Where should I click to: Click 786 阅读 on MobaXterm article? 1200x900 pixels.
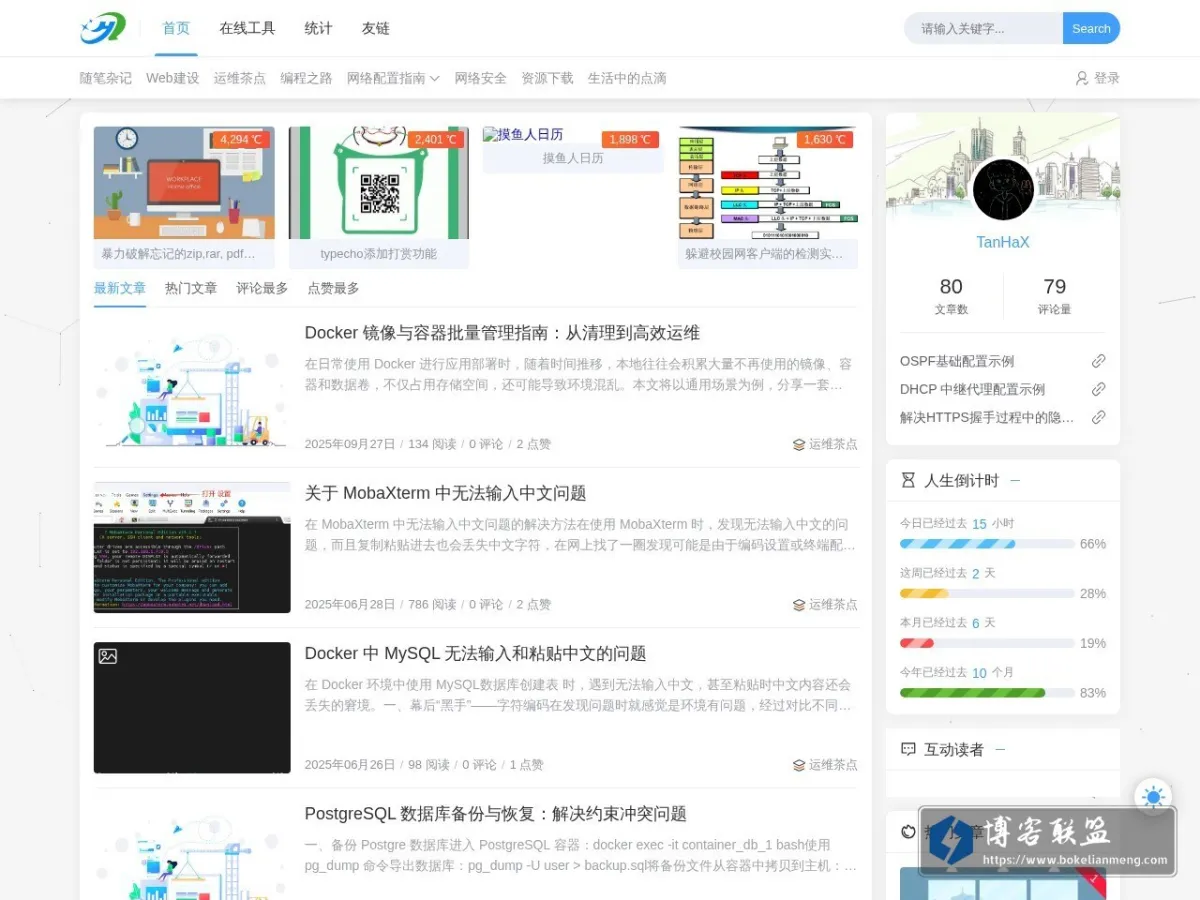point(432,605)
